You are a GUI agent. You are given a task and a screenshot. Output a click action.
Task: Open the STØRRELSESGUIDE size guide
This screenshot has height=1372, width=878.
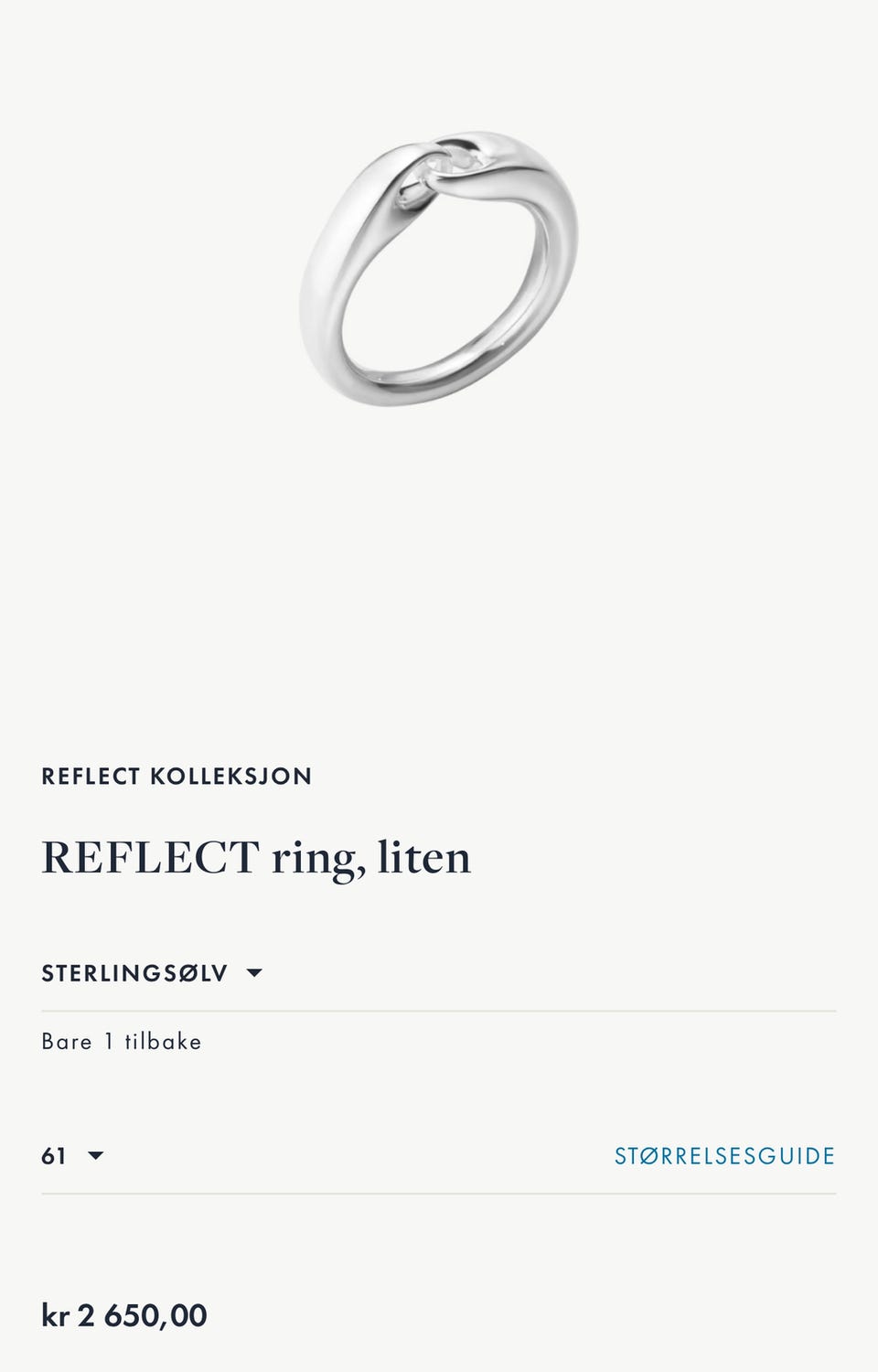724,1156
